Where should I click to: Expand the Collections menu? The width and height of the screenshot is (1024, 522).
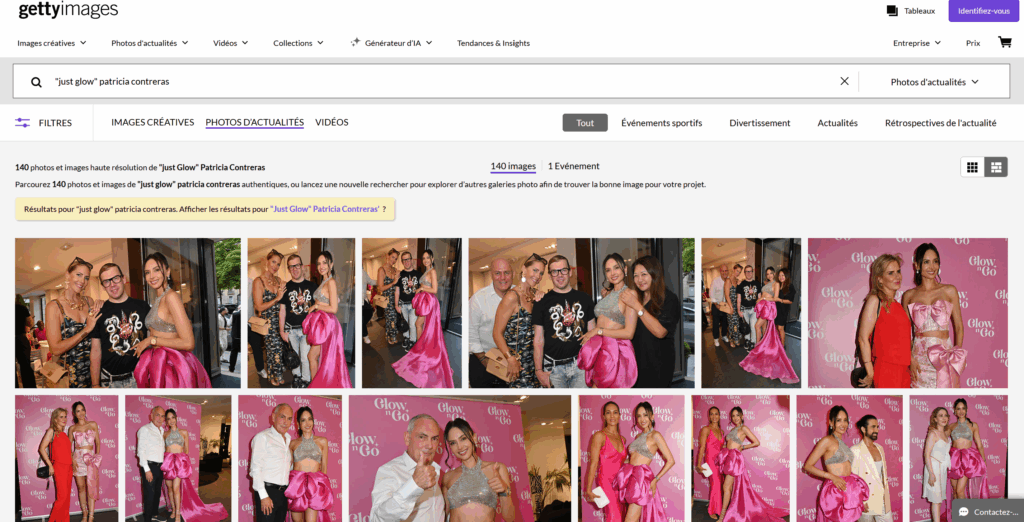[298, 43]
